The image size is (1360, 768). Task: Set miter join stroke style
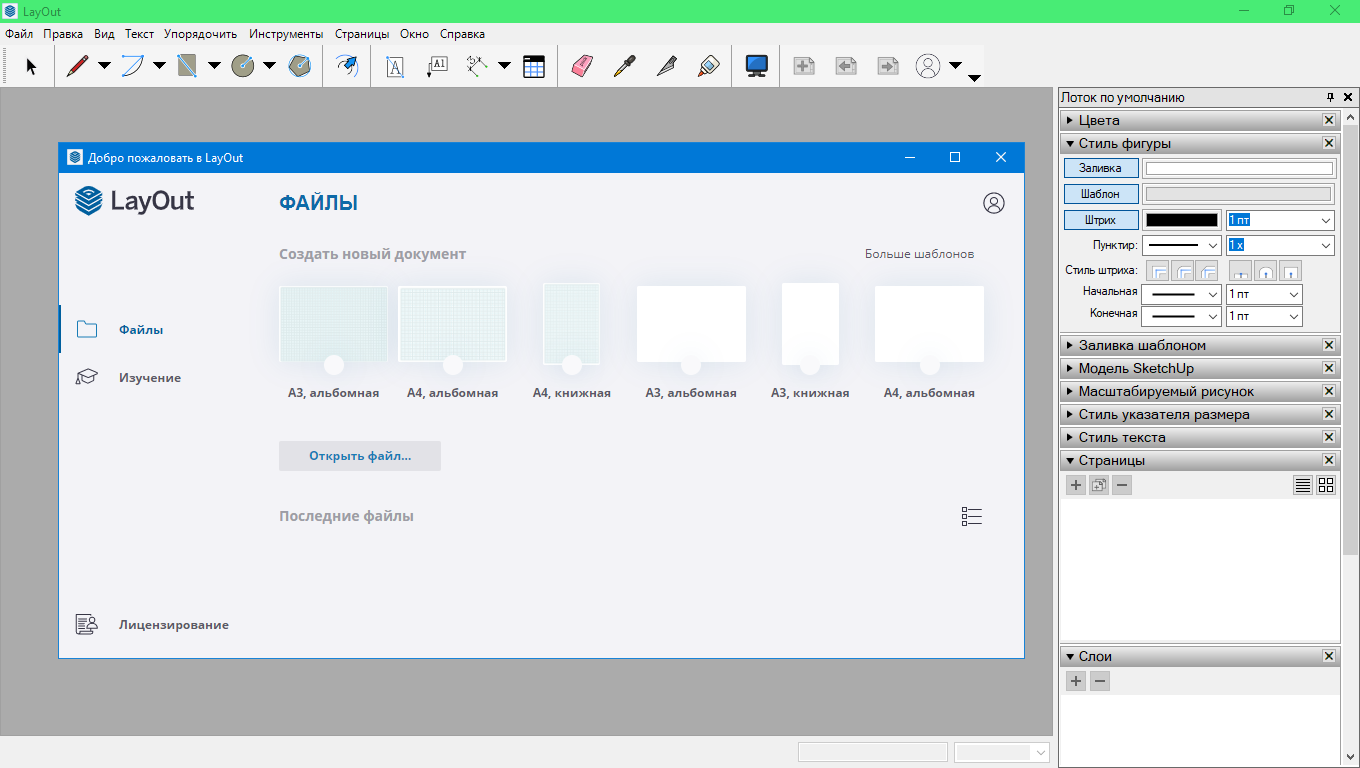tap(1159, 270)
